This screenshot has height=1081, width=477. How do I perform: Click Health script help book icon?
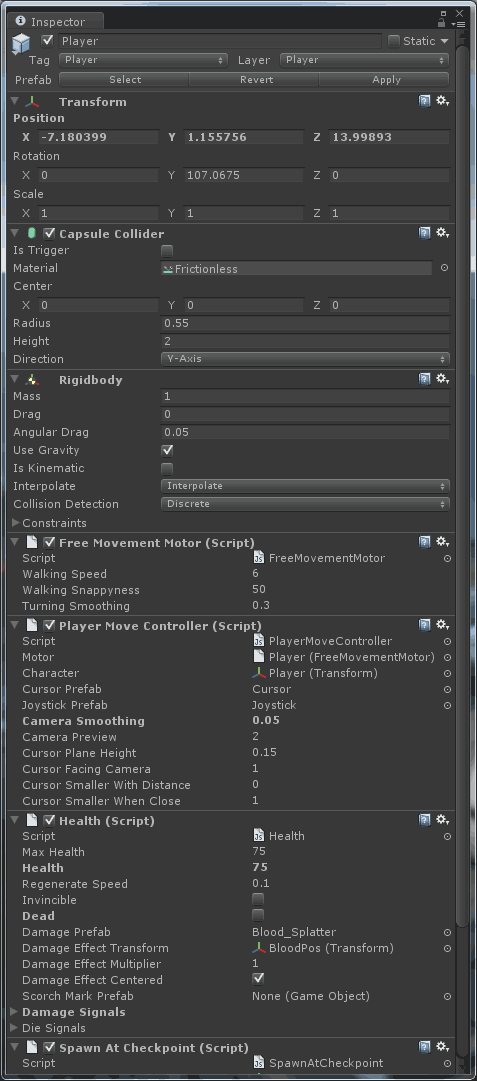click(x=425, y=820)
